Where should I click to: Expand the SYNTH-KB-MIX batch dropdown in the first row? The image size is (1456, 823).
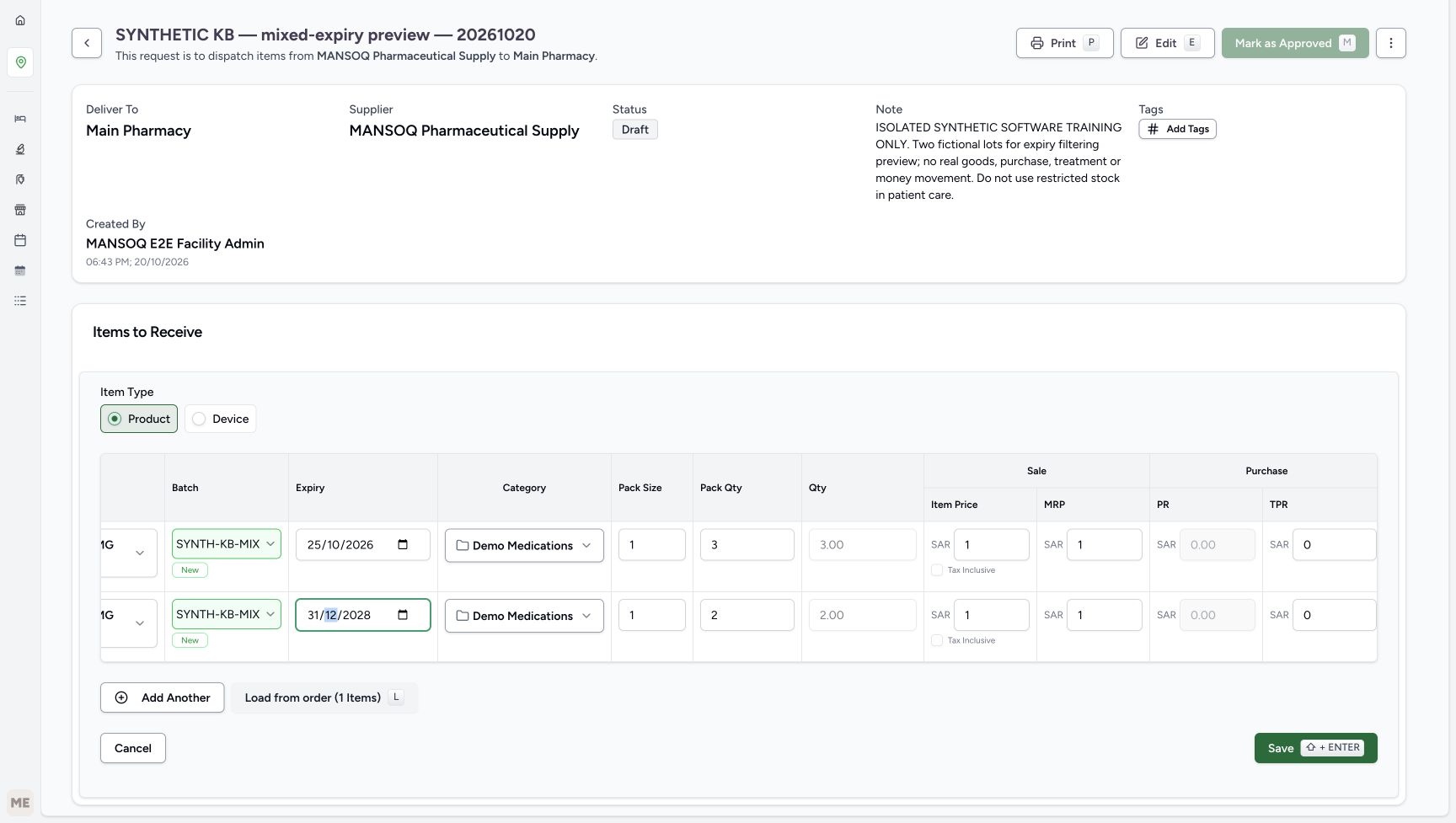click(x=227, y=544)
